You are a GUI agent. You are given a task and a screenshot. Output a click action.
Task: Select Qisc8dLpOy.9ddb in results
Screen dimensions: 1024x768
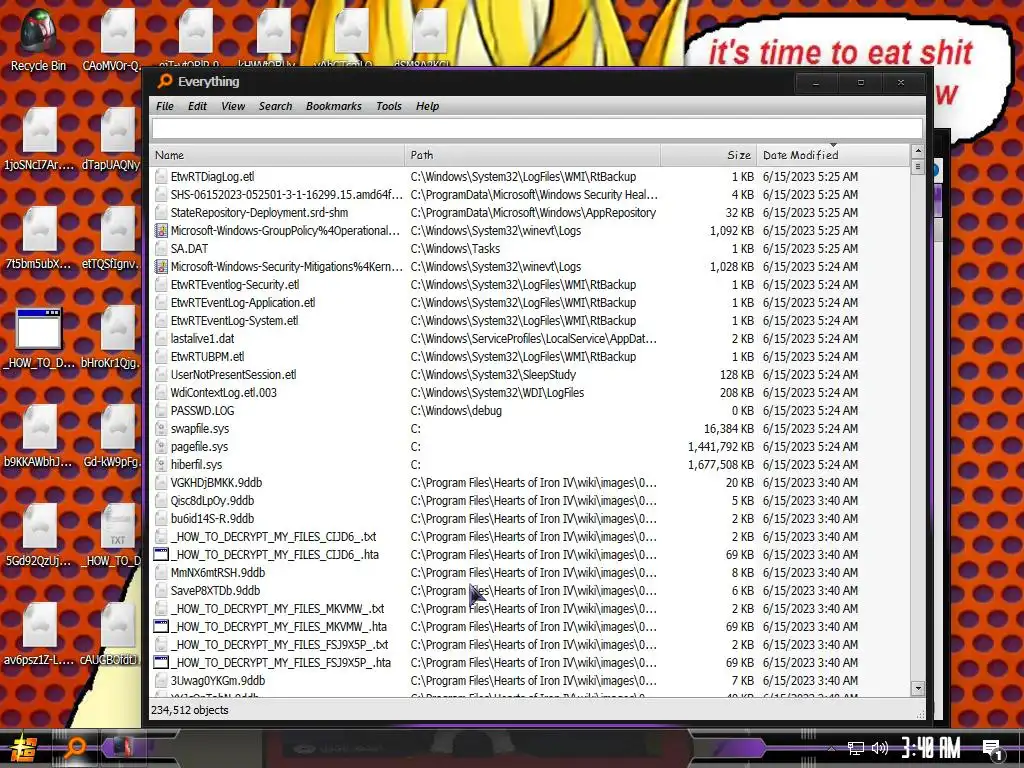(529, 500)
